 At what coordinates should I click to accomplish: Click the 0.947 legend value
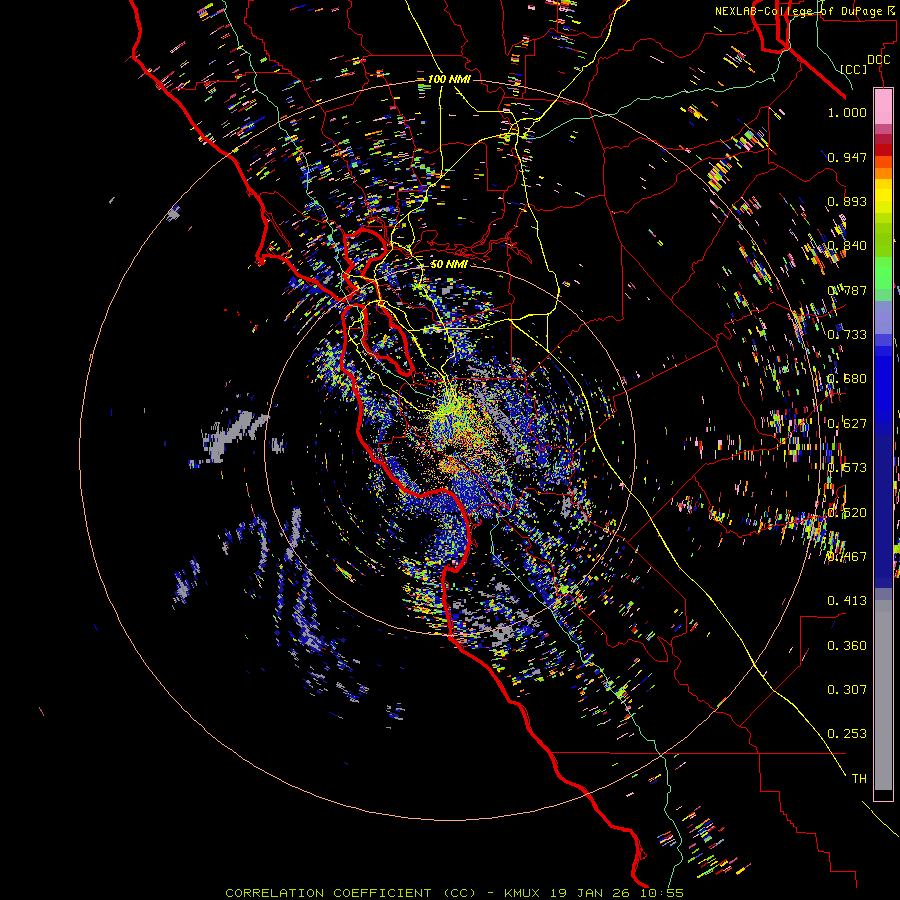point(847,157)
